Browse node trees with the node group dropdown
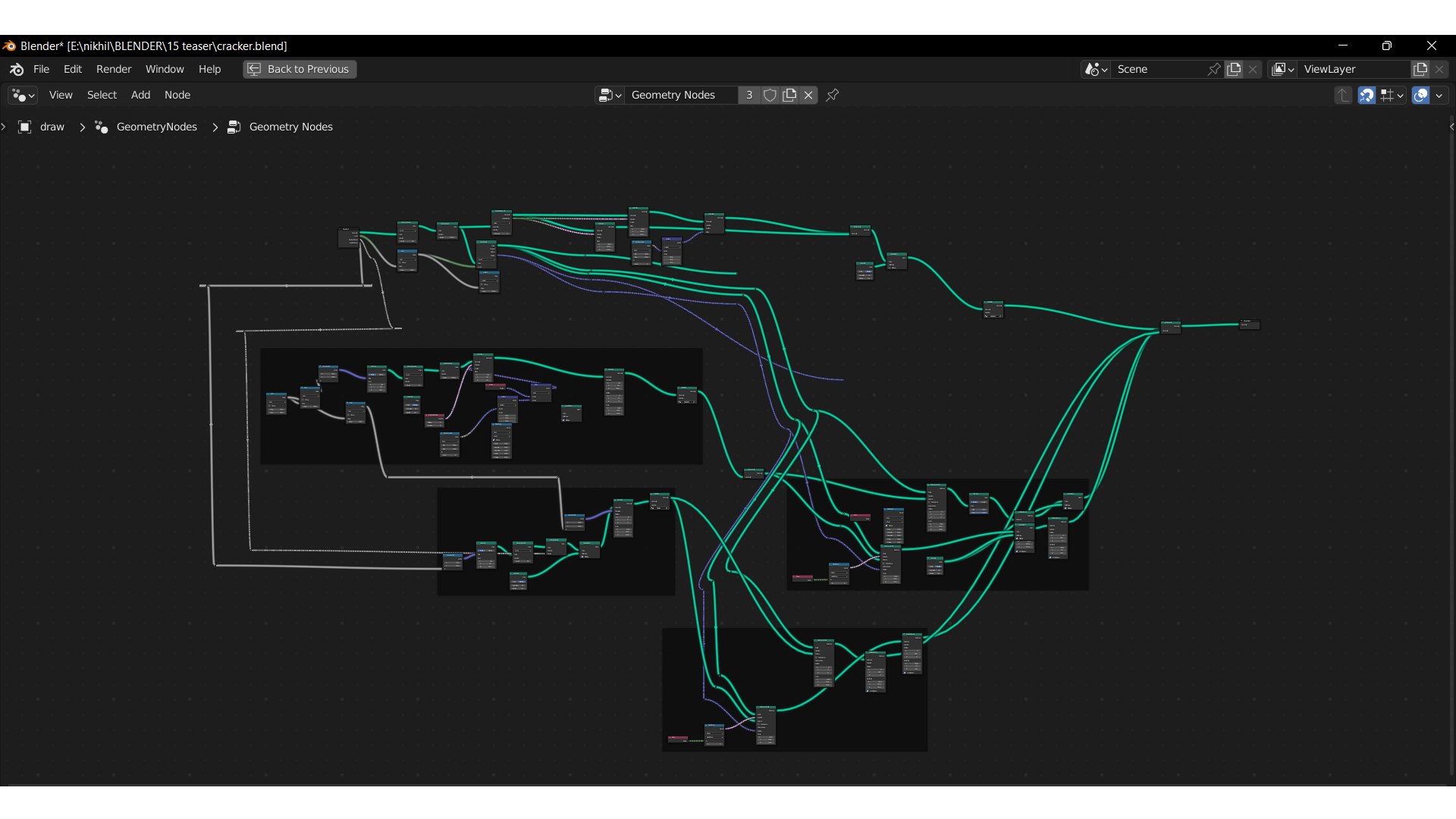The height and width of the screenshot is (819, 1456). click(x=610, y=95)
